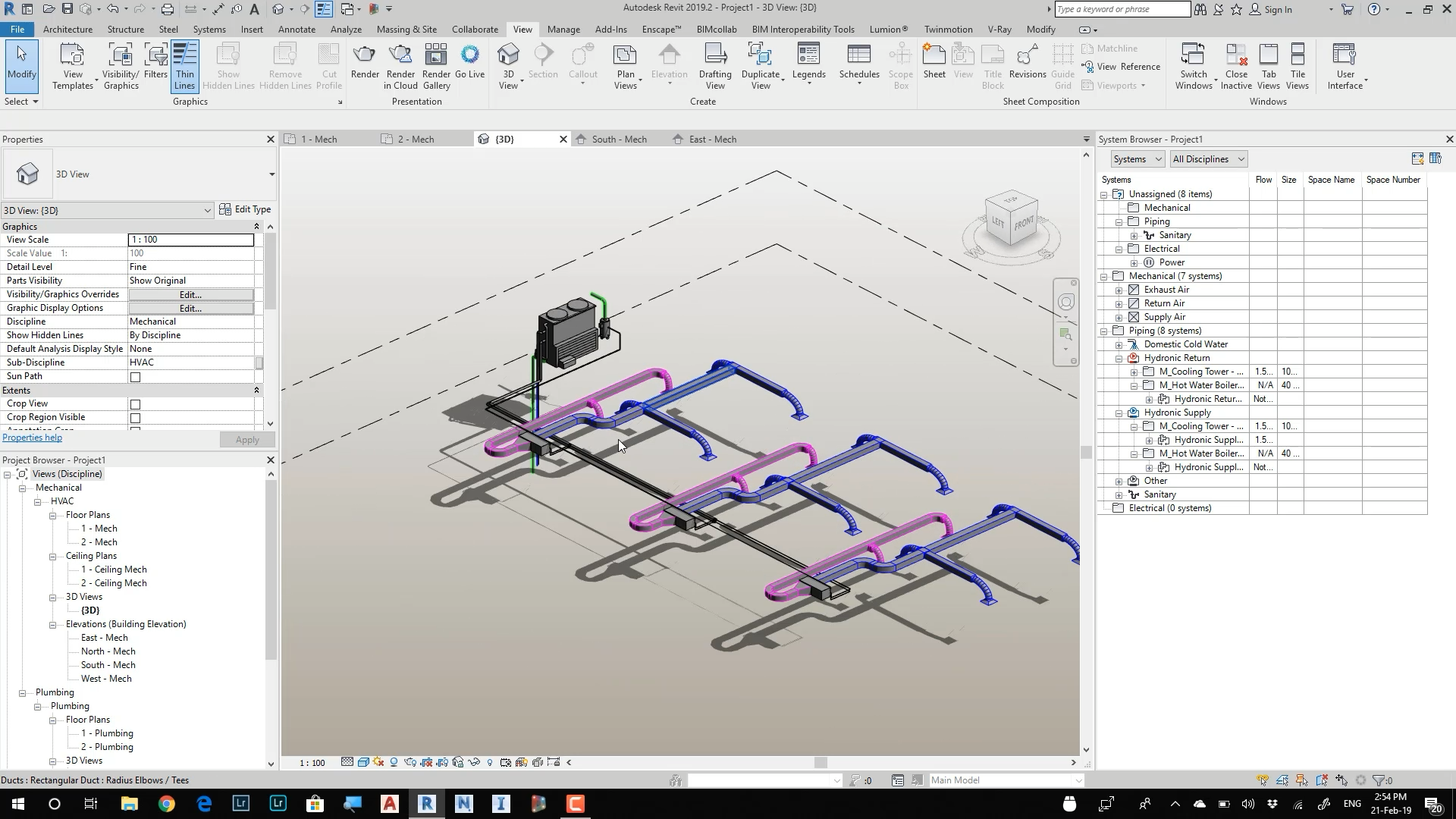Collapse the Floor Plans tree node under HVAC
This screenshot has height=819, width=1456.
coord(53,516)
